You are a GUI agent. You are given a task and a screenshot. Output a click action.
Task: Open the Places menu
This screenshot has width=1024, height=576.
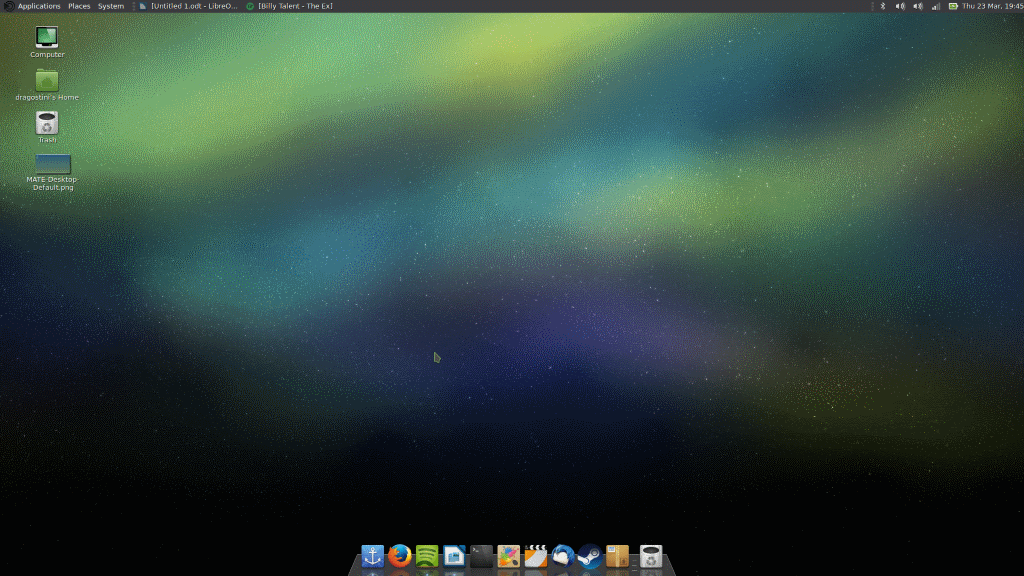tap(78, 6)
